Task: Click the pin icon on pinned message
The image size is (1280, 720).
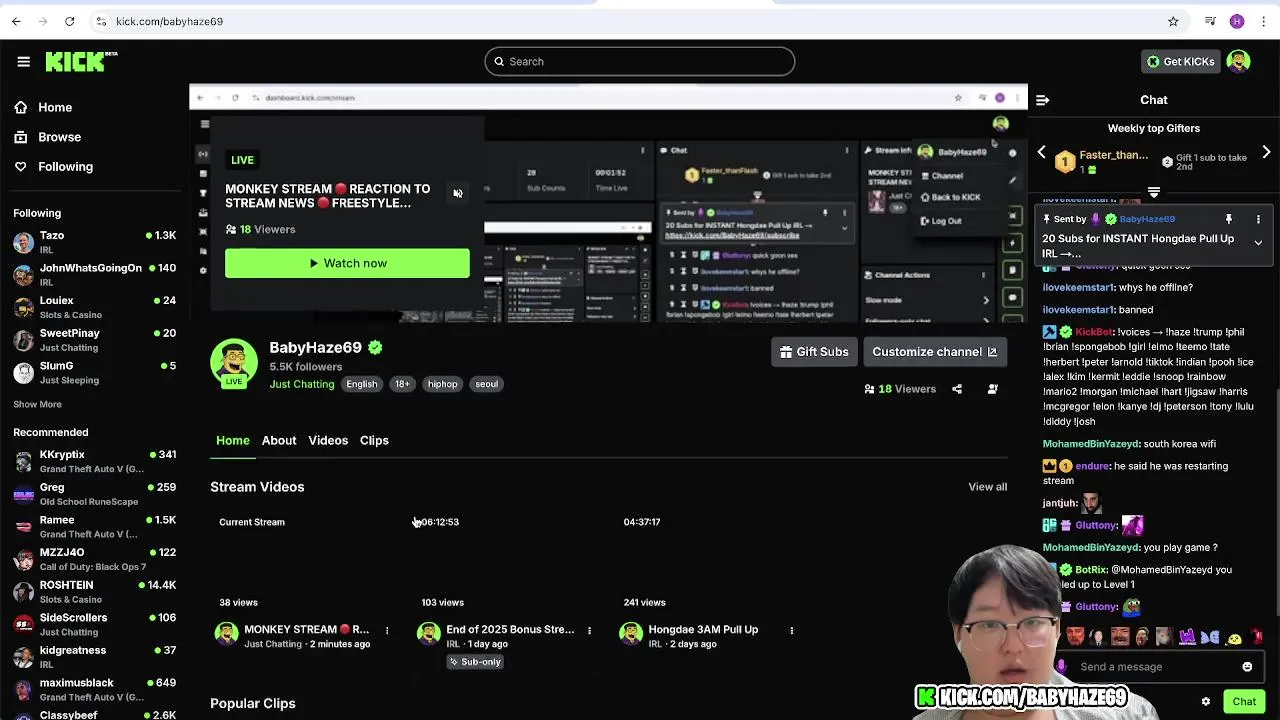Action: coord(1229,219)
